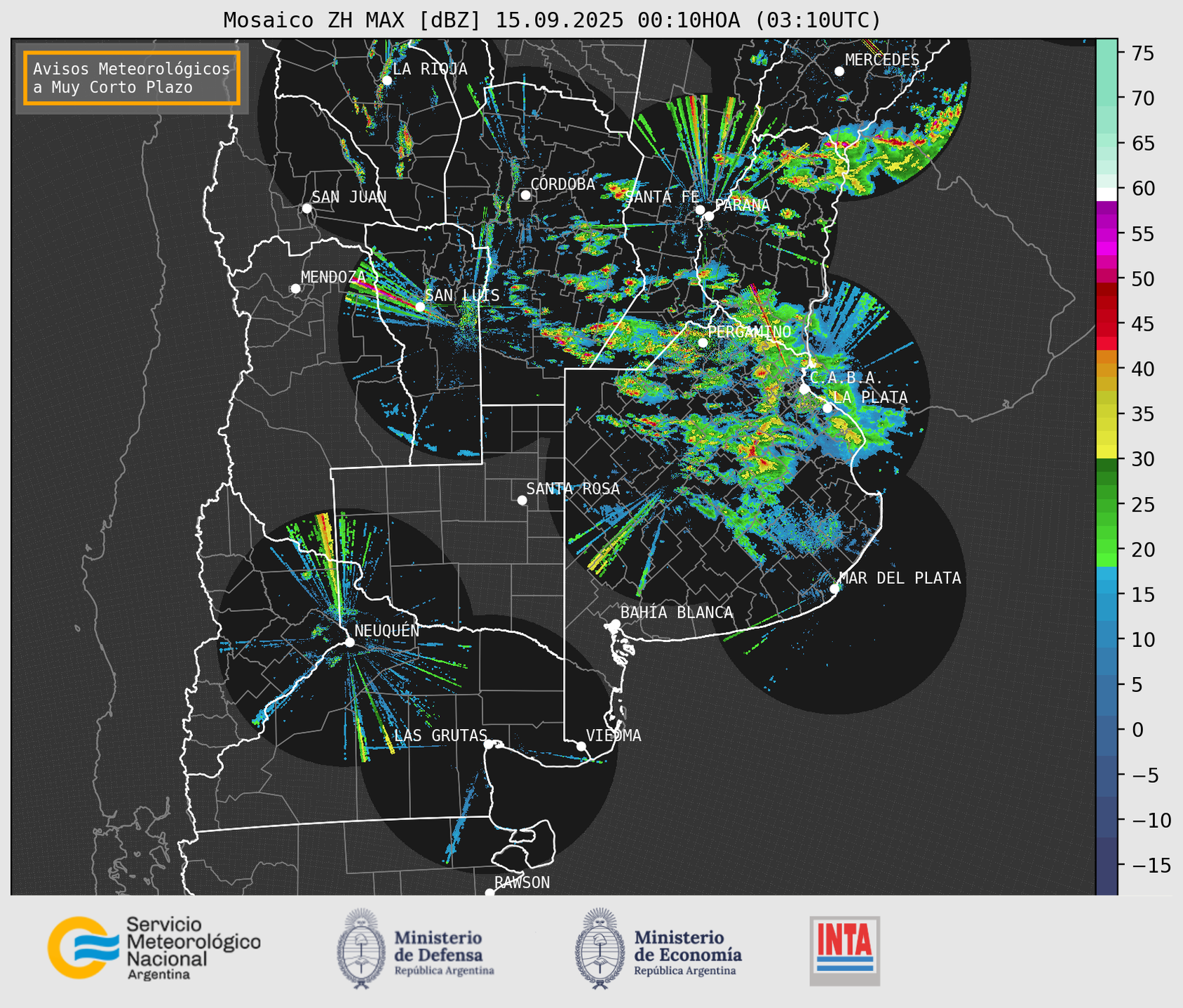Select the PARANÁ city marker

[709, 216]
